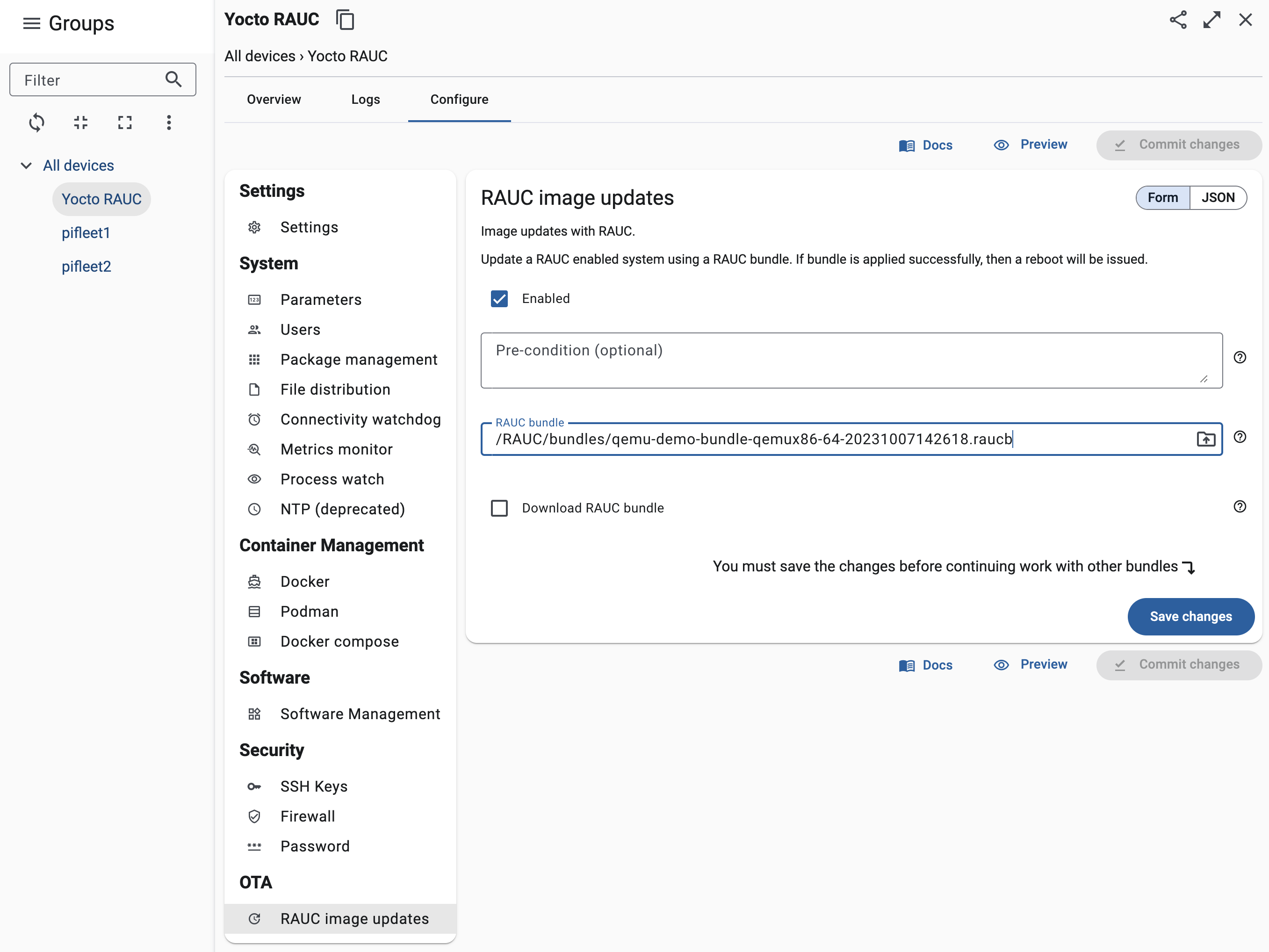This screenshot has height=952, width=1269.
Task: Switch to the Logs tab
Action: coord(366,99)
